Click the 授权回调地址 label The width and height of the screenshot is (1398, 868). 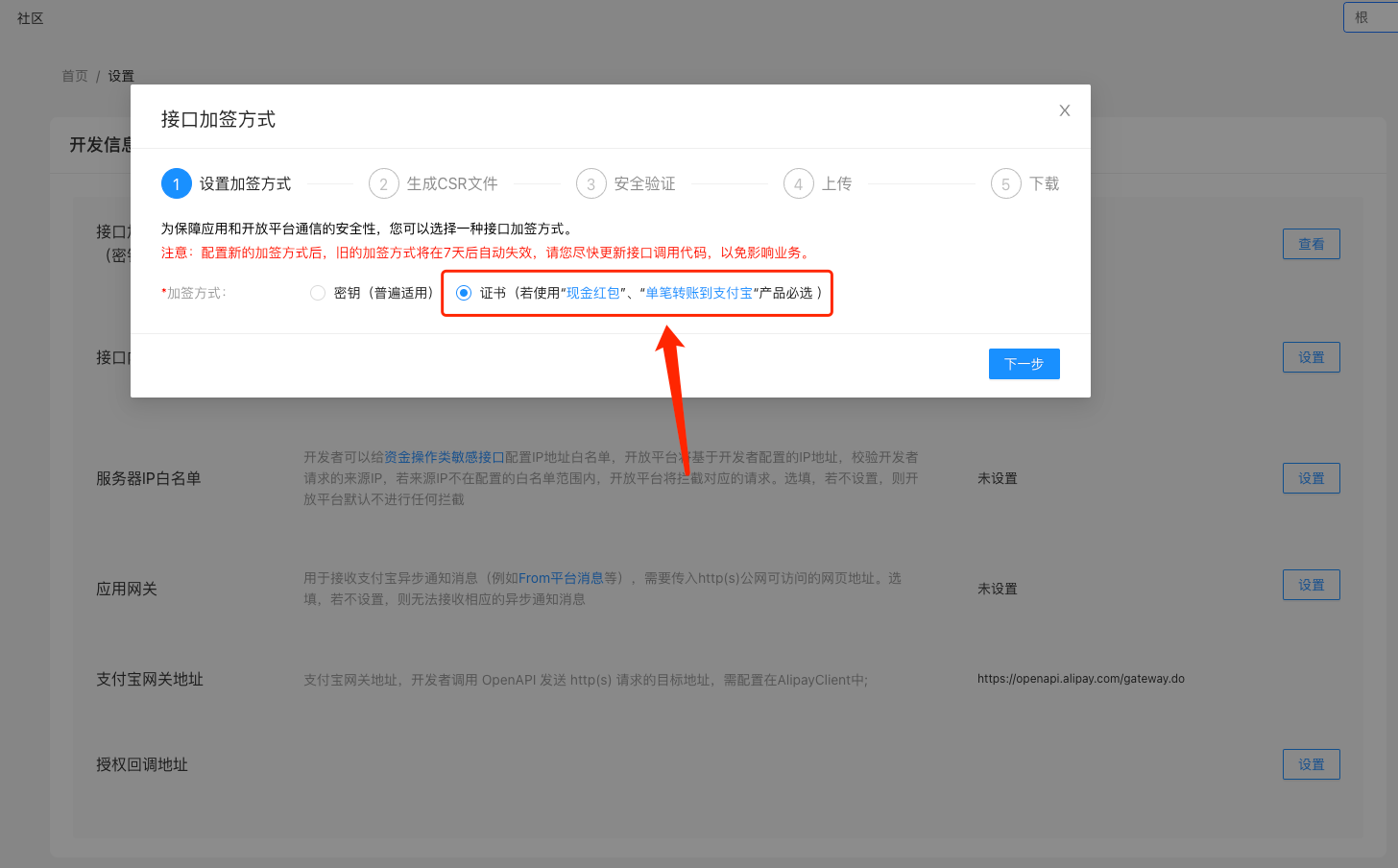(142, 764)
